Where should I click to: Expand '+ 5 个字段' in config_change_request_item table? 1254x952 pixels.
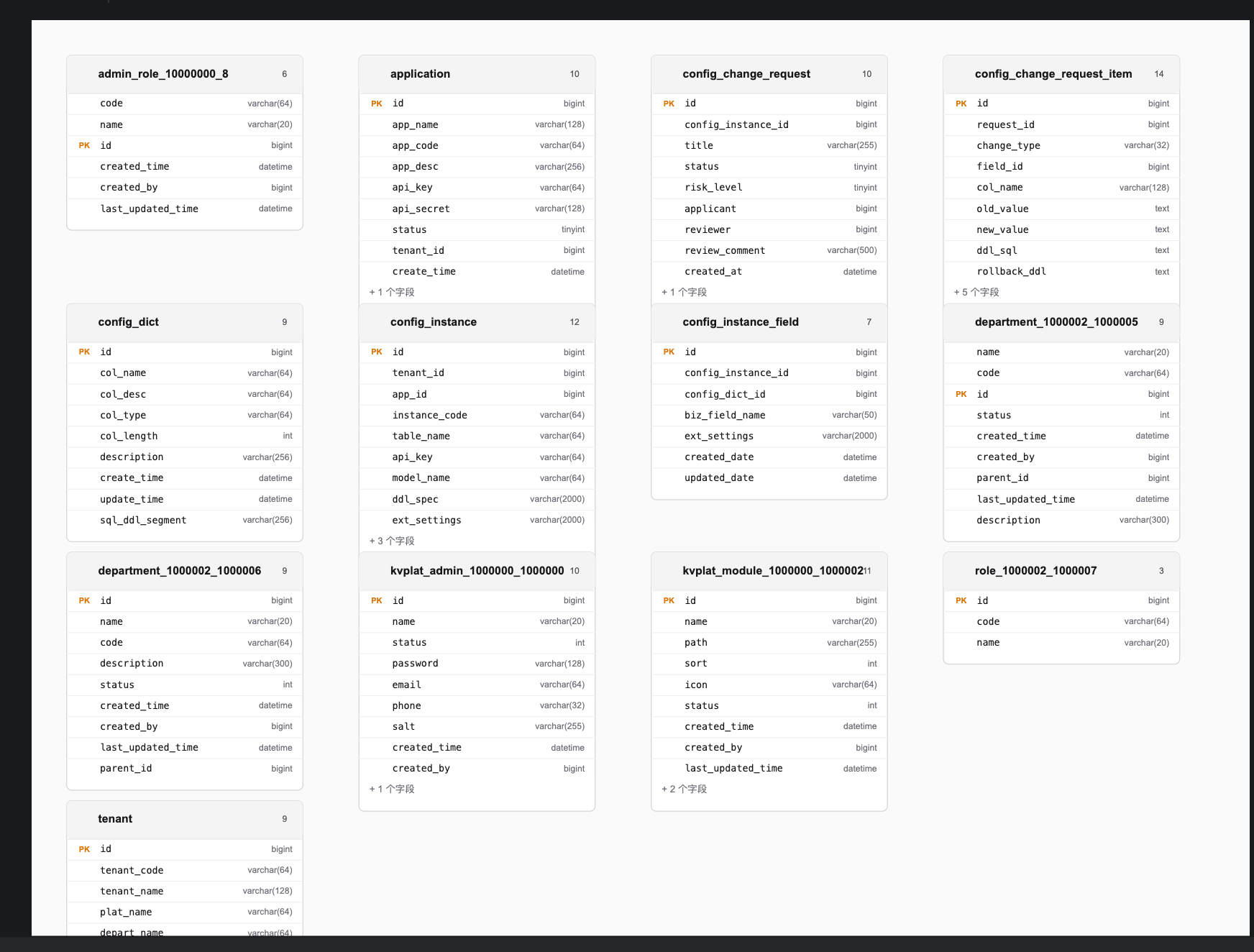pos(976,293)
